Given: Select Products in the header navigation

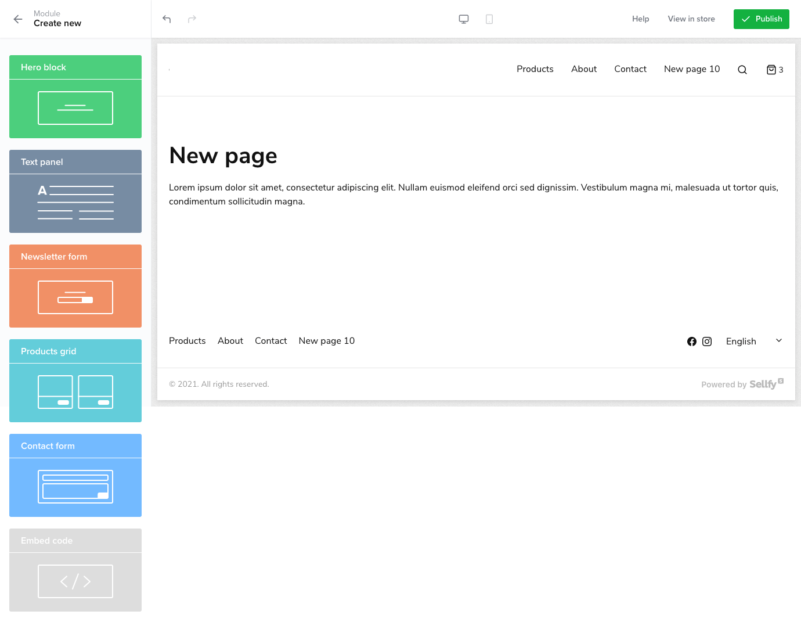Looking at the screenshot, I should point(535,69).
